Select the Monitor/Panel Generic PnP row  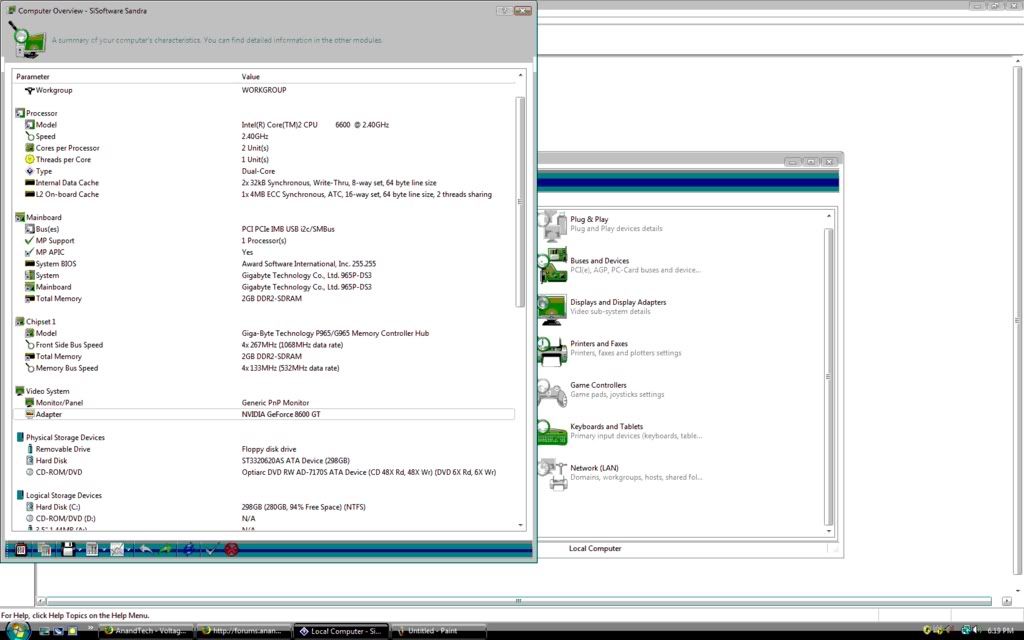pyautogui.click(x=264, y=403)
